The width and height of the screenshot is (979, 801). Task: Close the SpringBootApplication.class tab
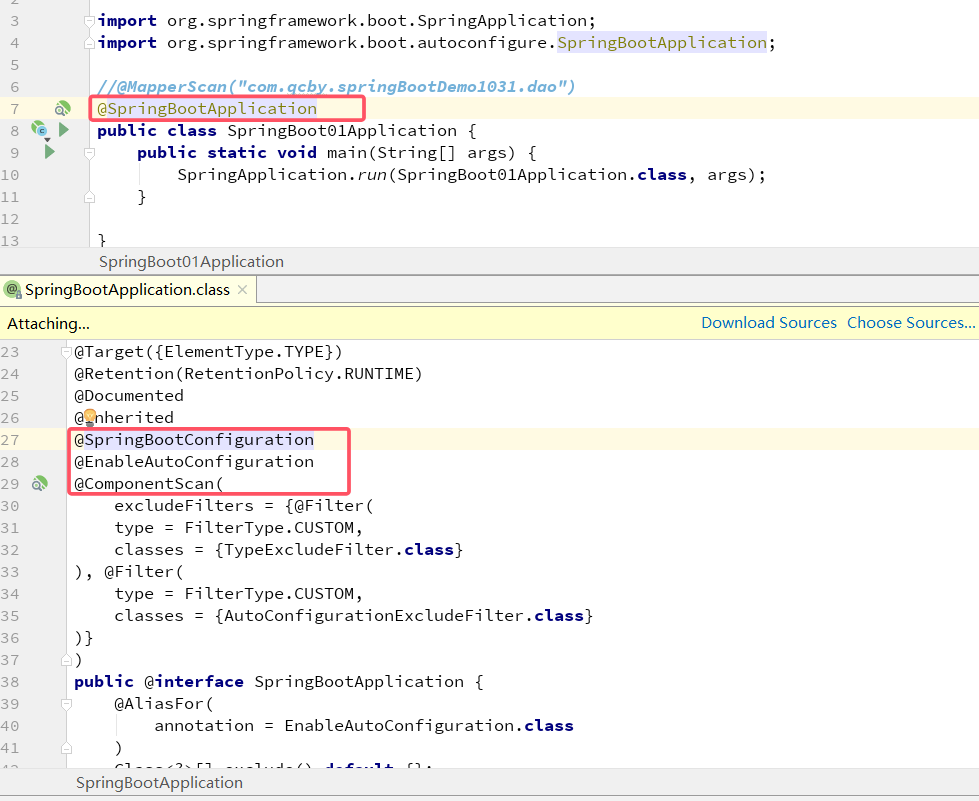tap(243, 290)
